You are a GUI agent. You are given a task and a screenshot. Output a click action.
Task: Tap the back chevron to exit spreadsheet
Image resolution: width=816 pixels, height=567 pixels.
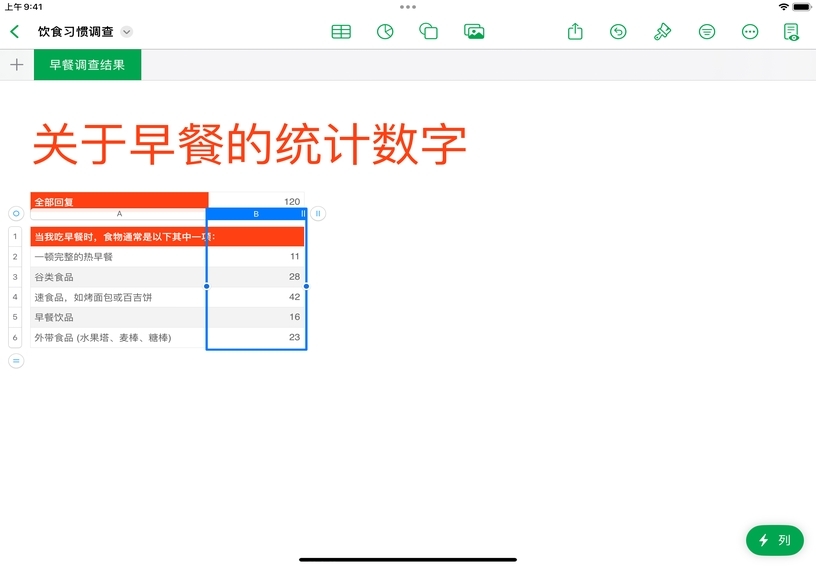click(x=15, y=32)
